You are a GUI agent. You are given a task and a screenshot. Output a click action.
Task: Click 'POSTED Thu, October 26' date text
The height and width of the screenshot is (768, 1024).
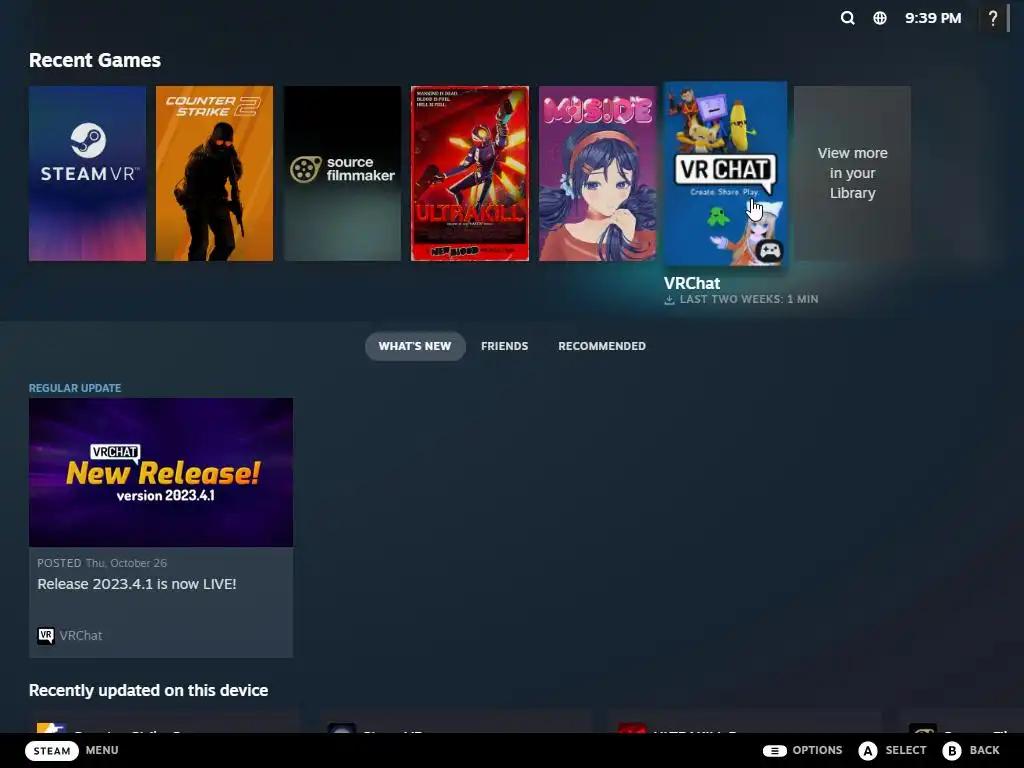point(102,563)
